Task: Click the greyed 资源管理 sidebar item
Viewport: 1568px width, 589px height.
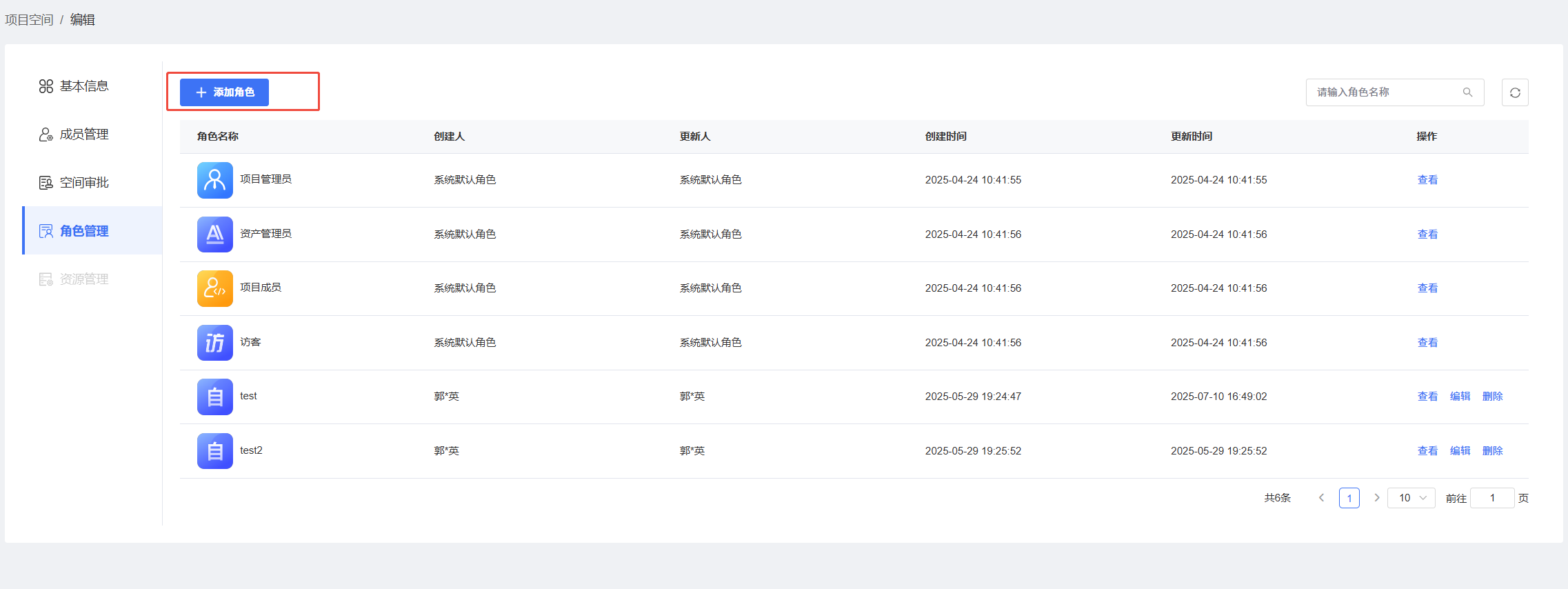Action: tap(92, 279)
